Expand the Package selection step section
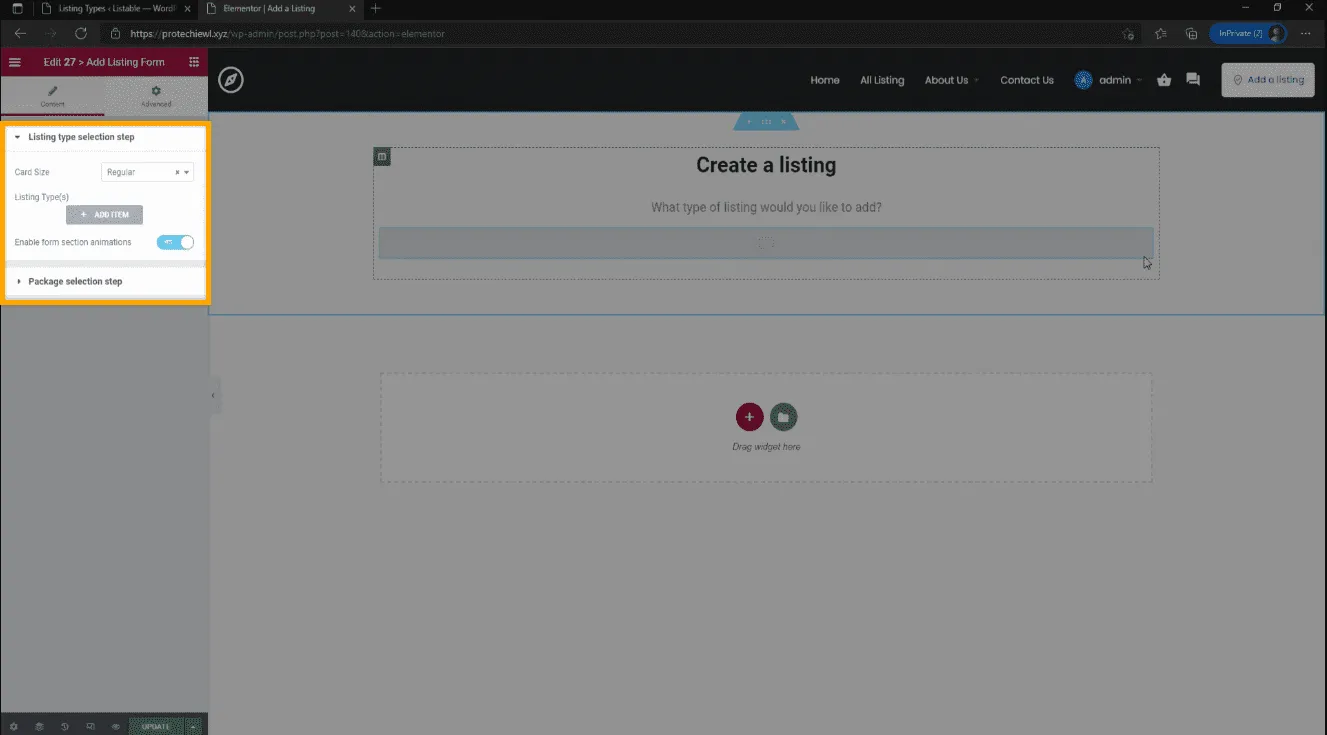The image size is (1327, 735). (75, 282)
